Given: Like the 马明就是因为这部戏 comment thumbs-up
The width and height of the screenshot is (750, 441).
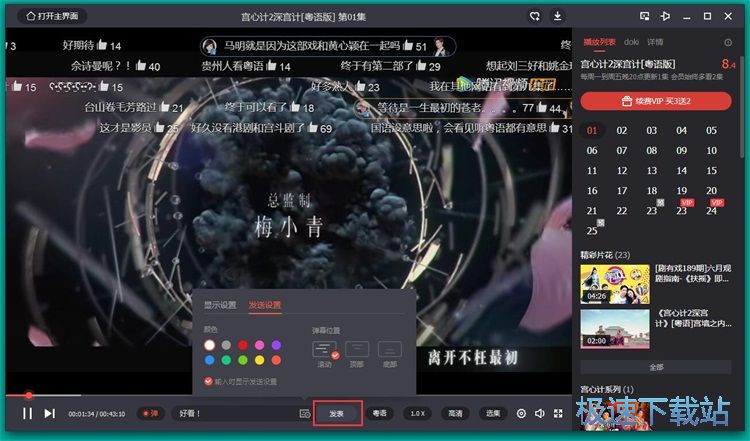Looking at the screenshot, I should click(x=408, y=45).
